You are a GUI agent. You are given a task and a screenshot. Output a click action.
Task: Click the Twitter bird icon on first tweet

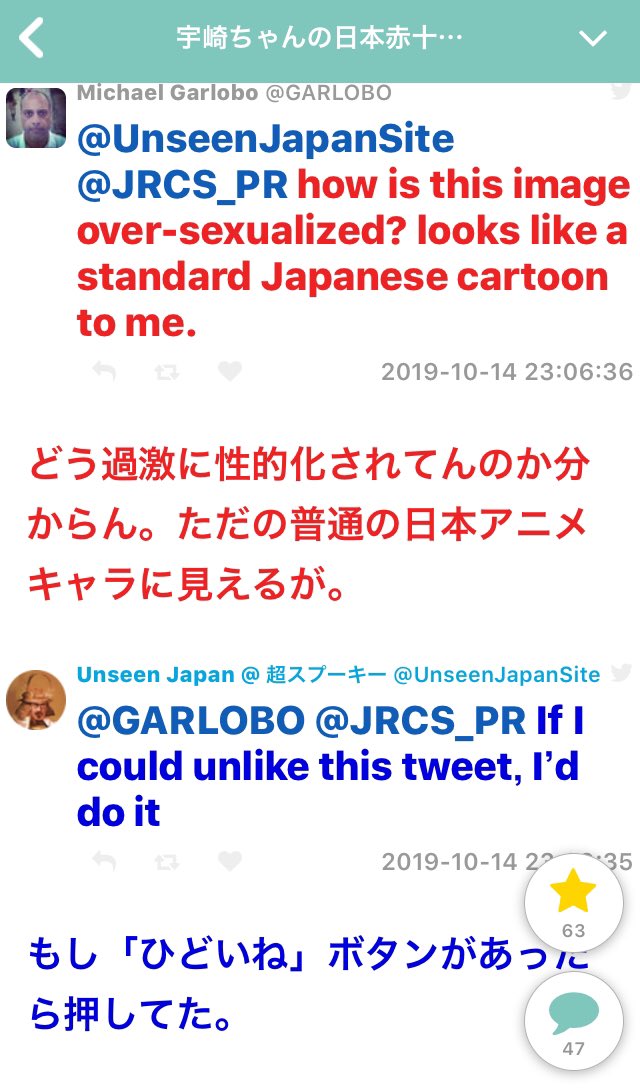621,91
